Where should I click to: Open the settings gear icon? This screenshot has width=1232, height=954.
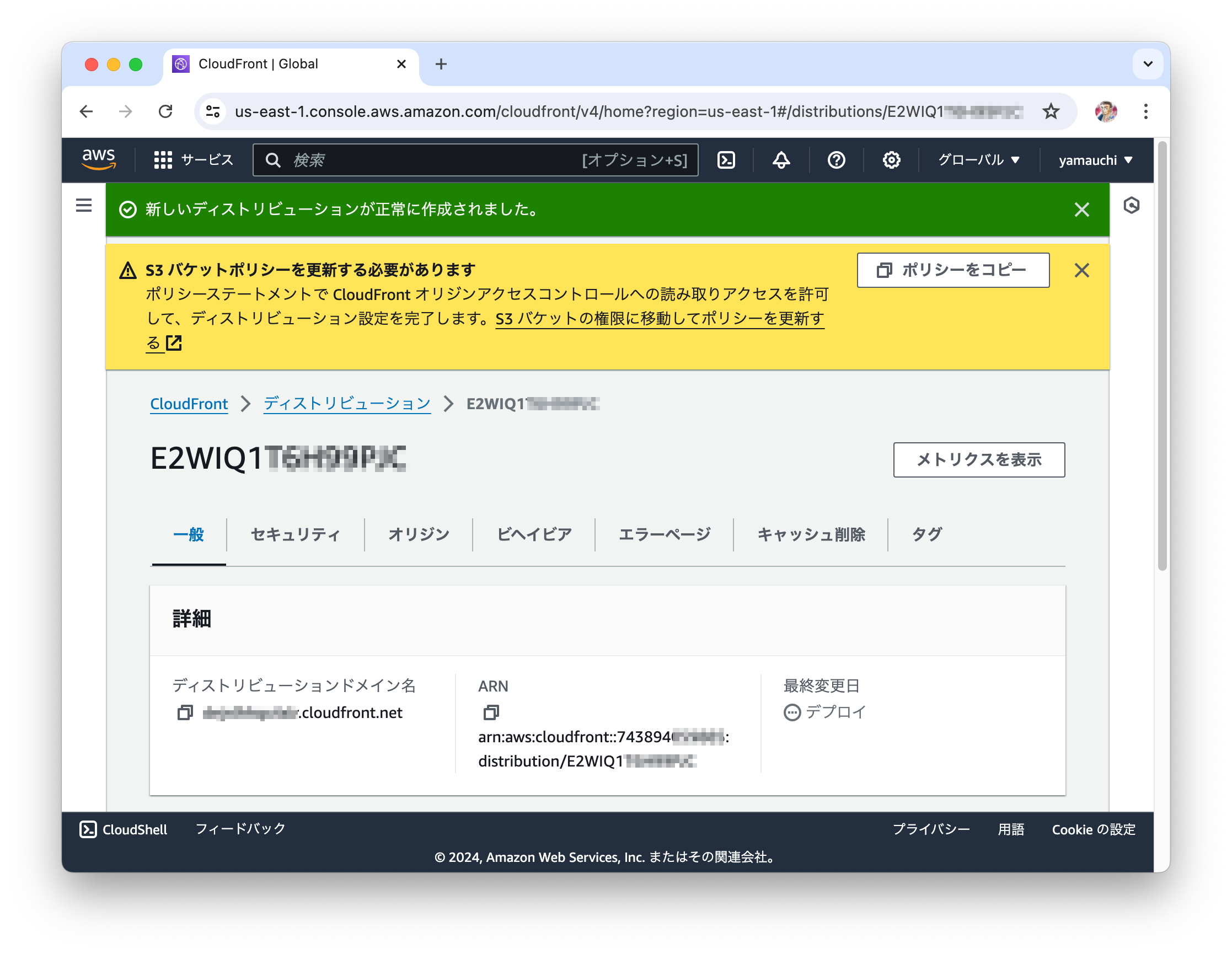[891, 160]
